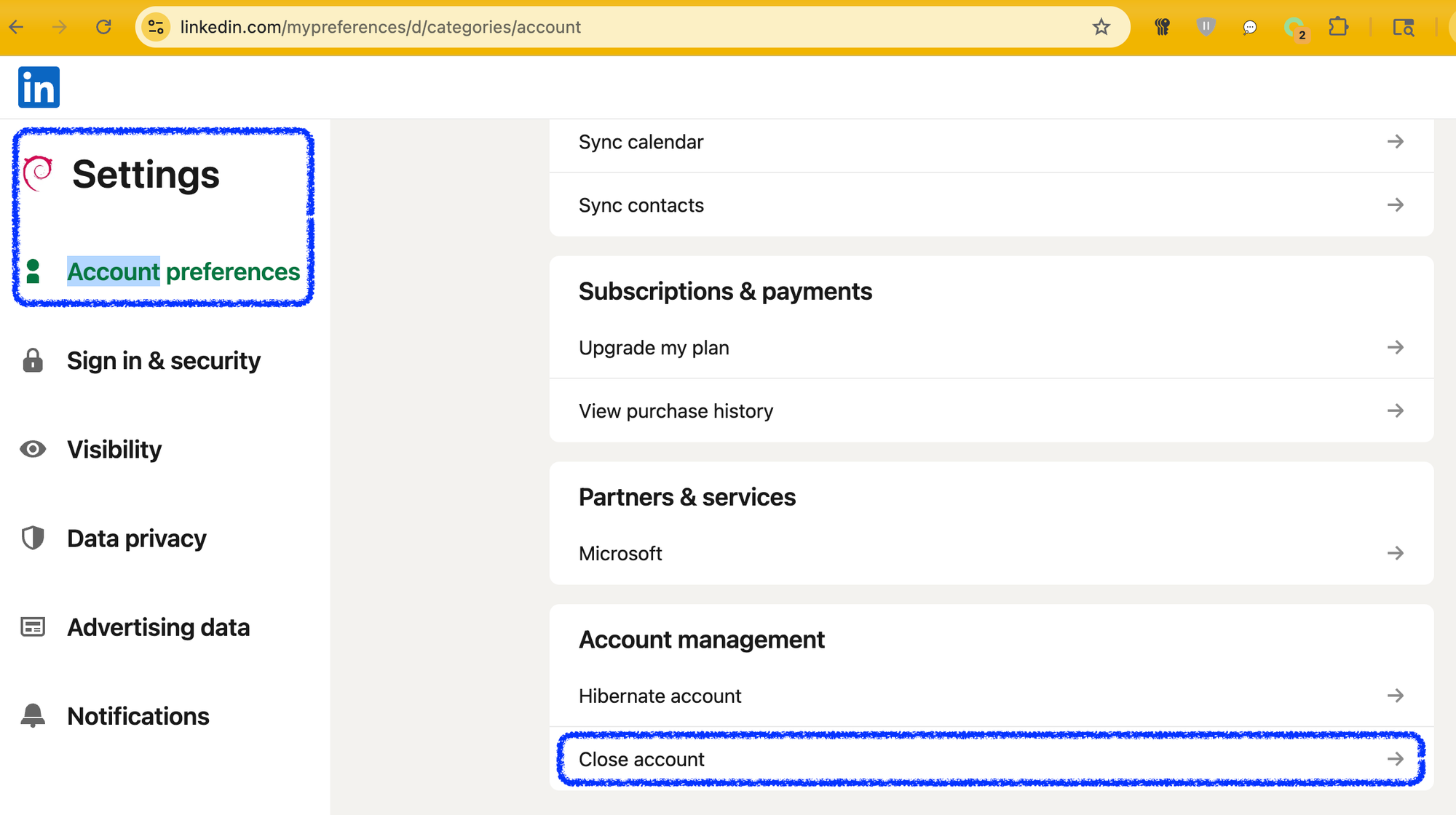Choose Upgrade my plan
This screenshot has width=1456, height=815.
[992, 348]
